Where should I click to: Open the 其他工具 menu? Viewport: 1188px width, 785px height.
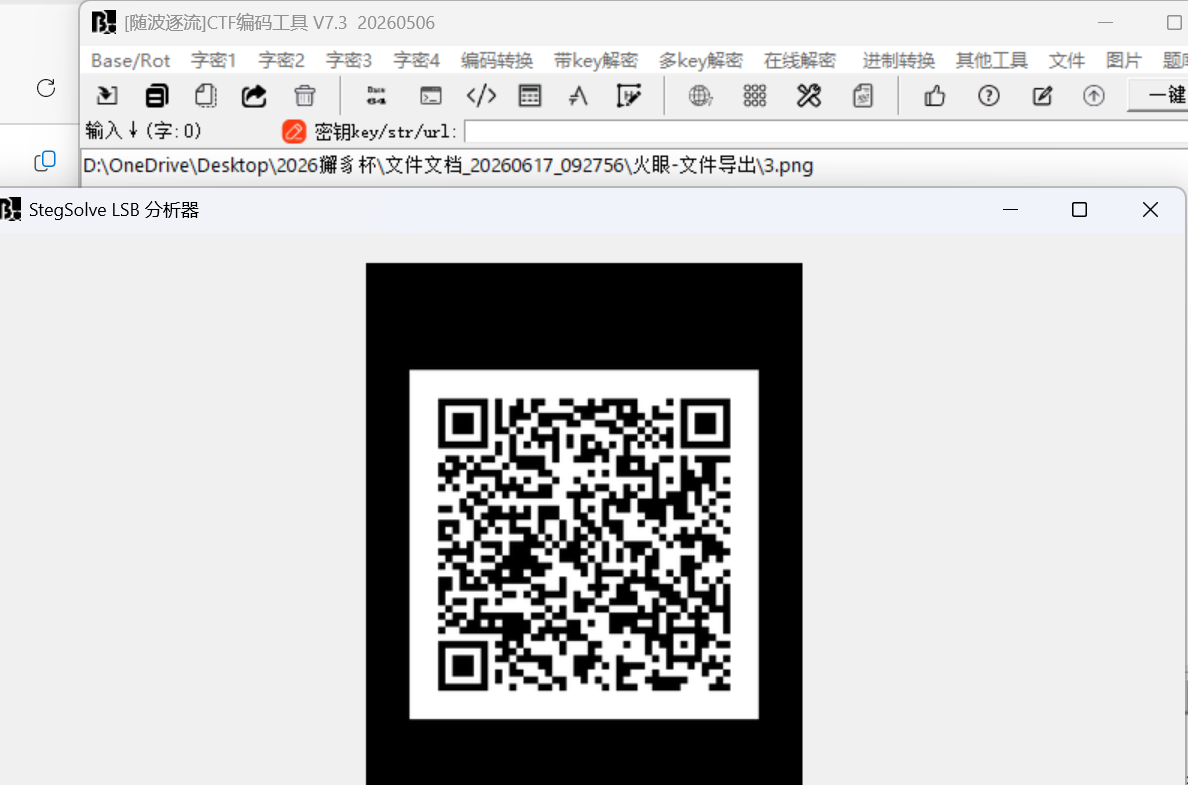pyautogui.click(x=991, y=61)
